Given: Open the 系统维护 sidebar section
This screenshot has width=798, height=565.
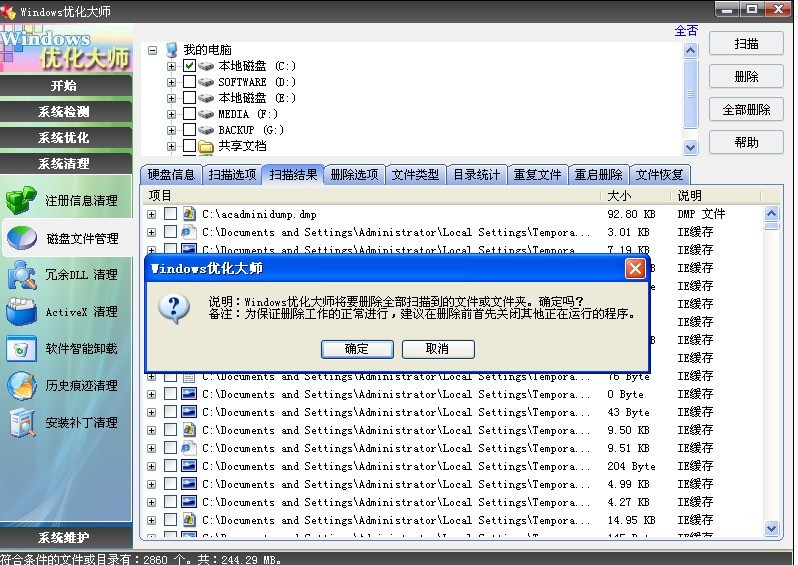Looking at the screenshot, I should 64,537.
